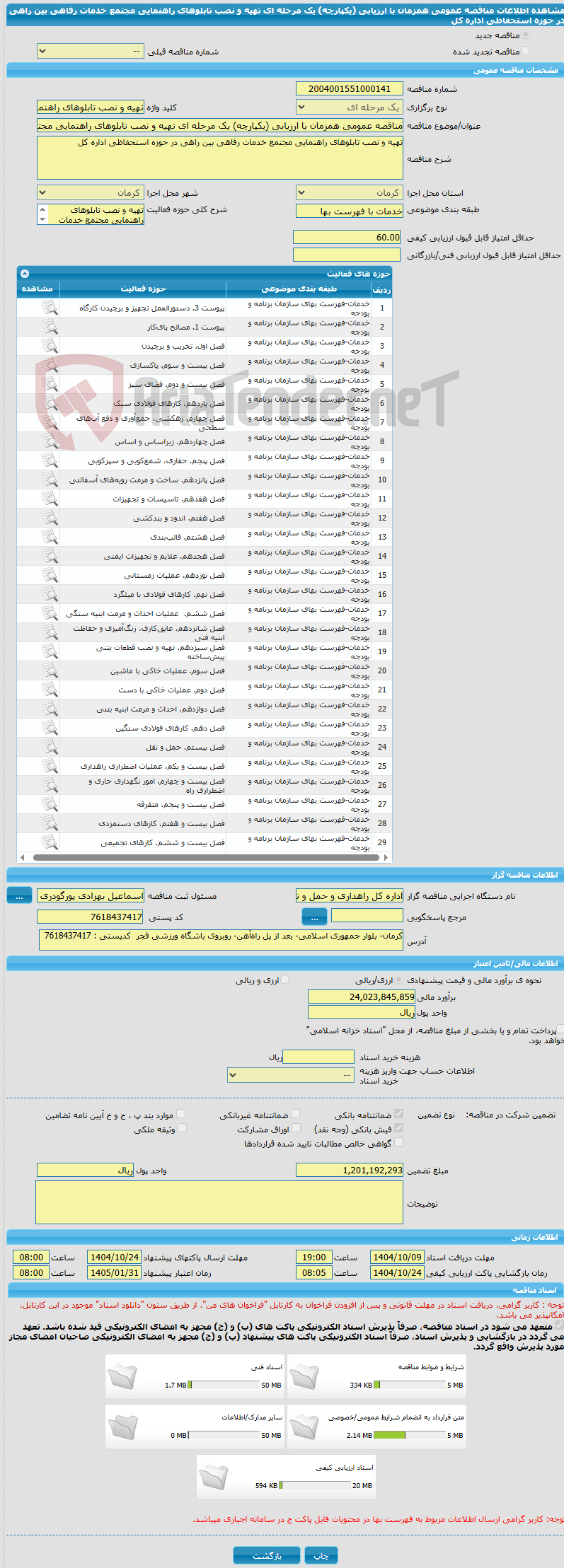
Task: Toggle فیش بانکی (وجه نقد) checkbox
Action: 399,1128
